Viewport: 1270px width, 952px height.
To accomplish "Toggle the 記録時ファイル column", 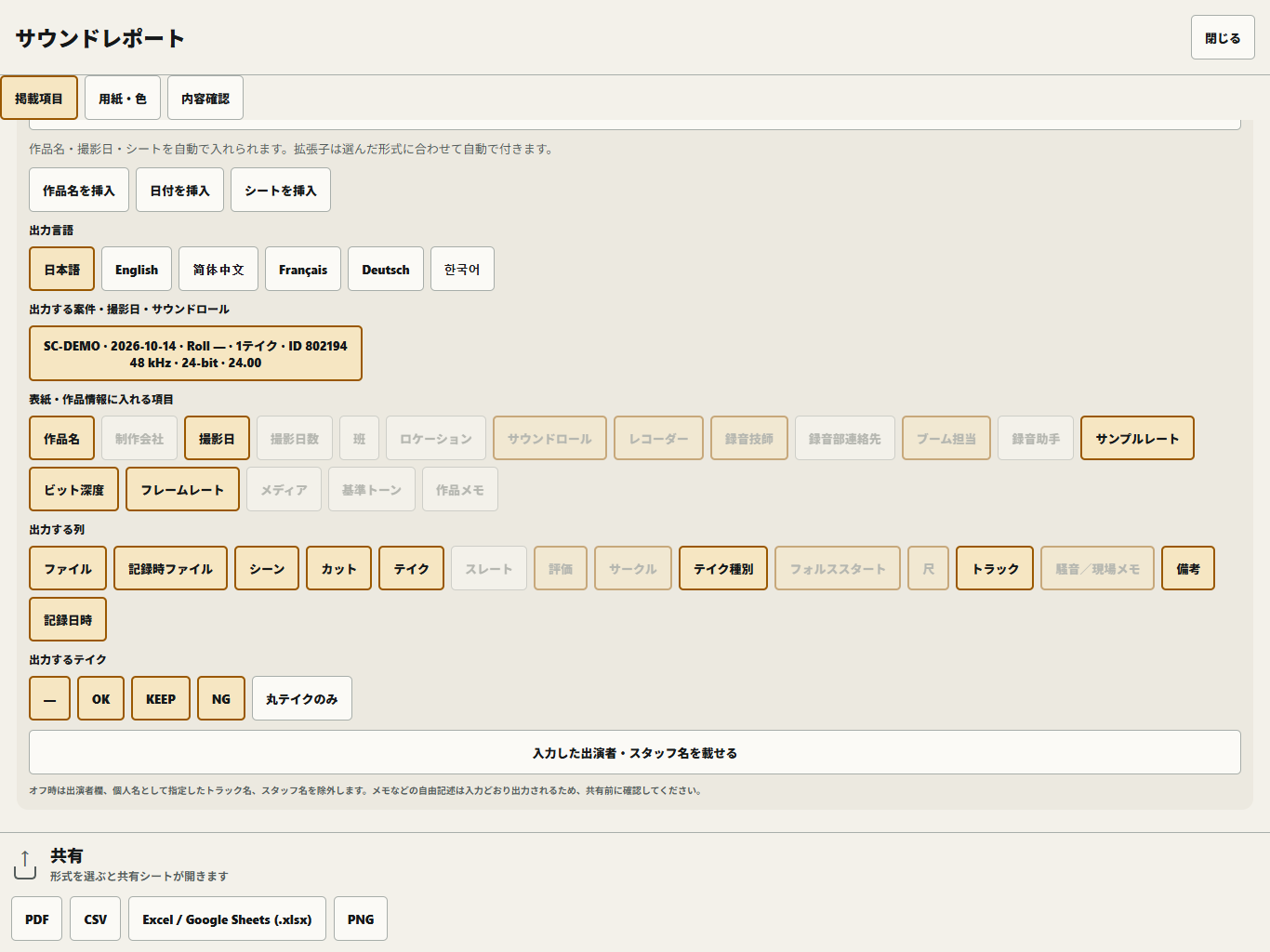I will click(171, 568).
